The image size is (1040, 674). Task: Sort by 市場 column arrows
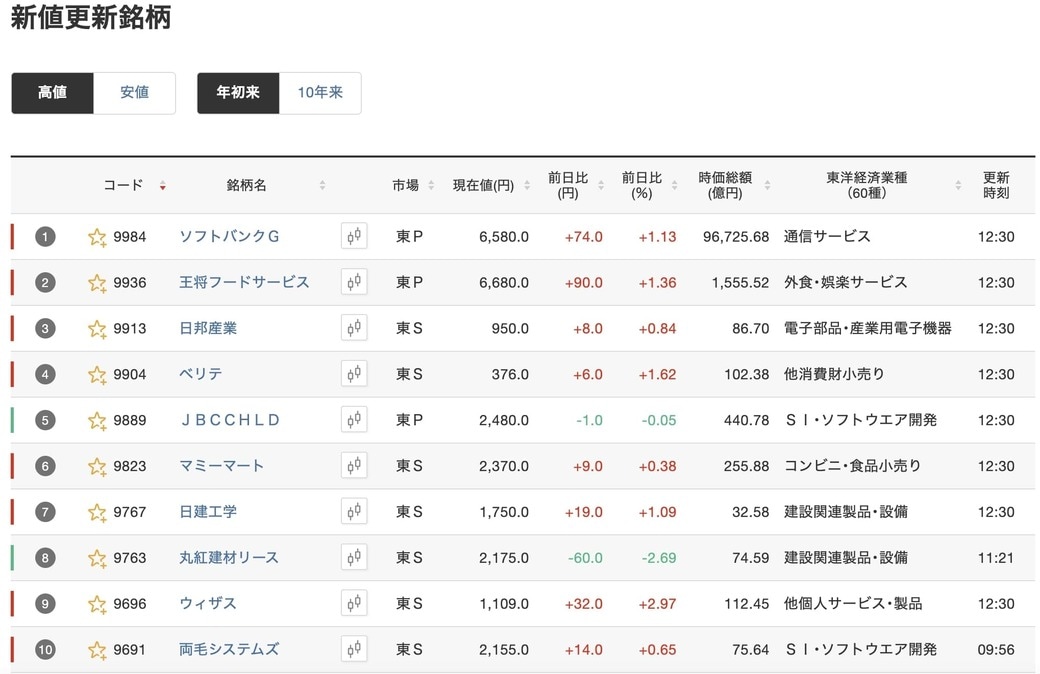431,186
